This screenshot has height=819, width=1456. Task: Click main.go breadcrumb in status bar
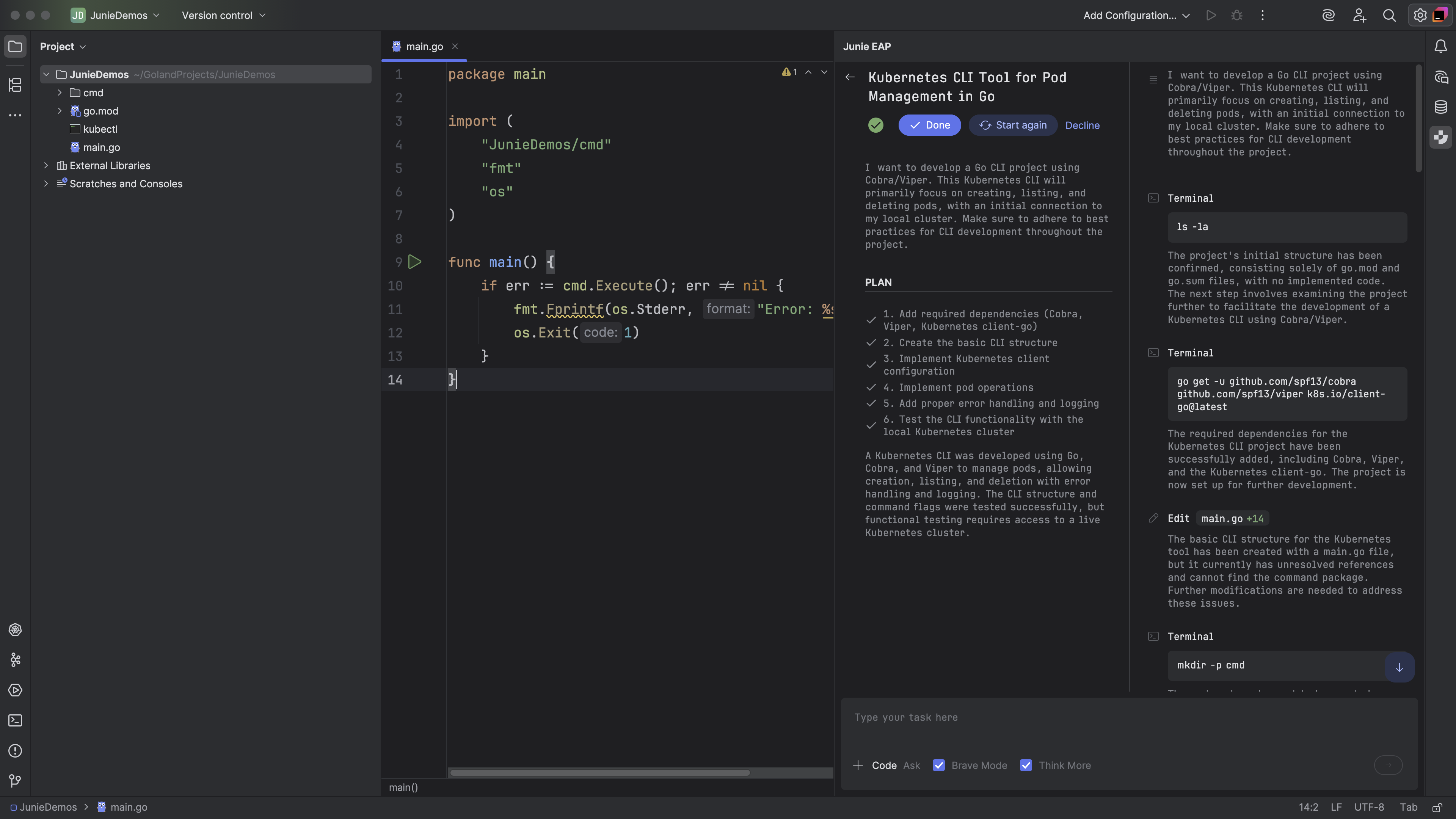pos(122,807)
